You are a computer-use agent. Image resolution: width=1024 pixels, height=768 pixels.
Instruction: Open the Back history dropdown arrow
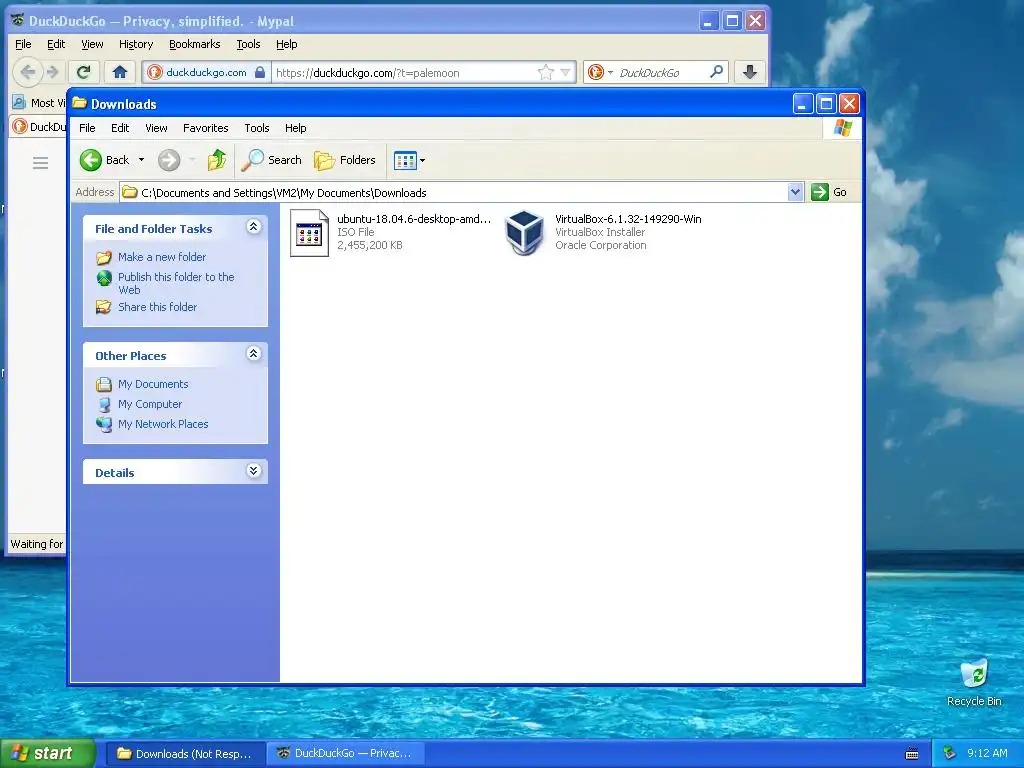pos(141,160)
